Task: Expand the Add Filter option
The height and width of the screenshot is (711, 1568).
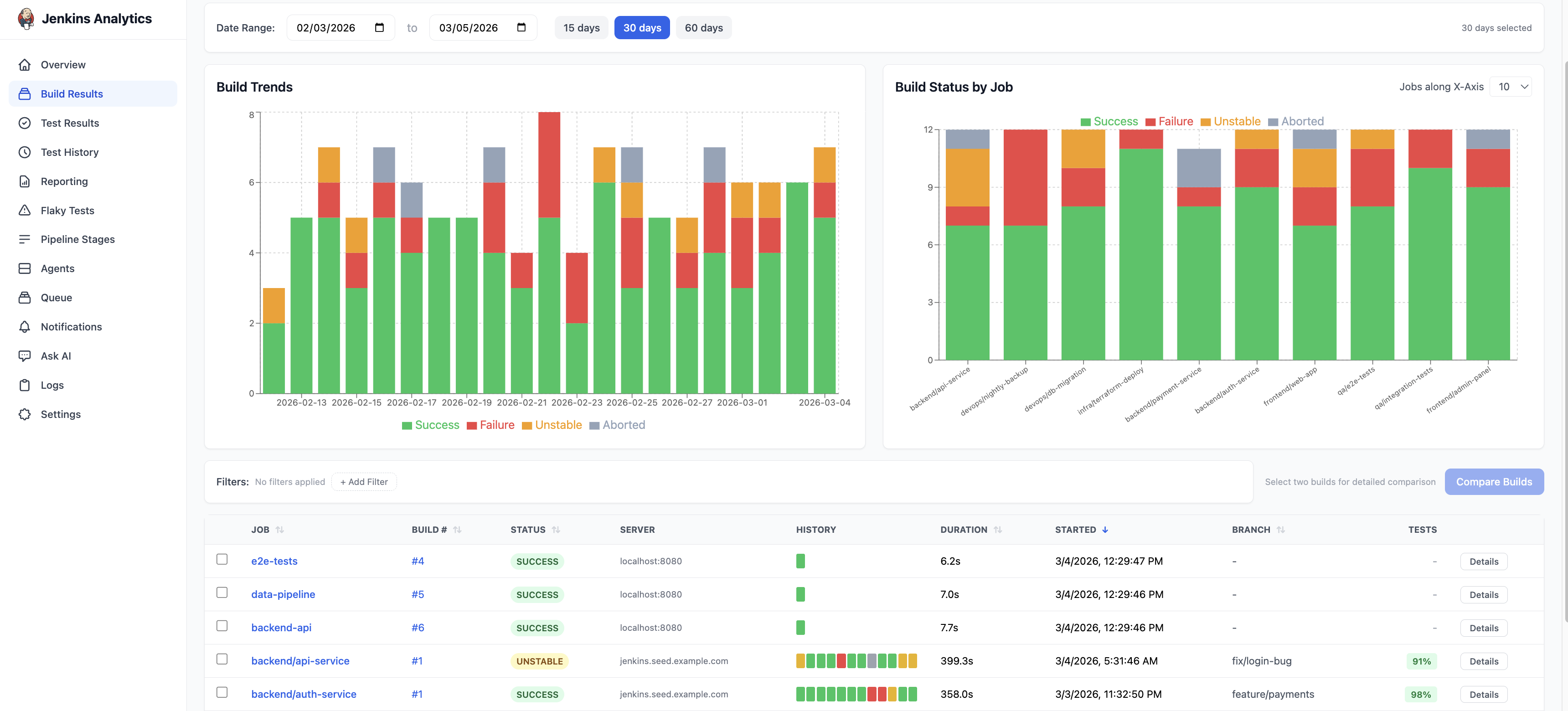Action: click(x=363, y=481)
